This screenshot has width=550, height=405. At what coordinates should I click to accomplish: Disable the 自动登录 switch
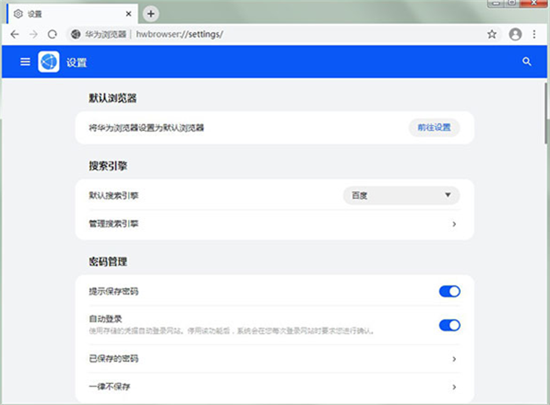(449, 325)
